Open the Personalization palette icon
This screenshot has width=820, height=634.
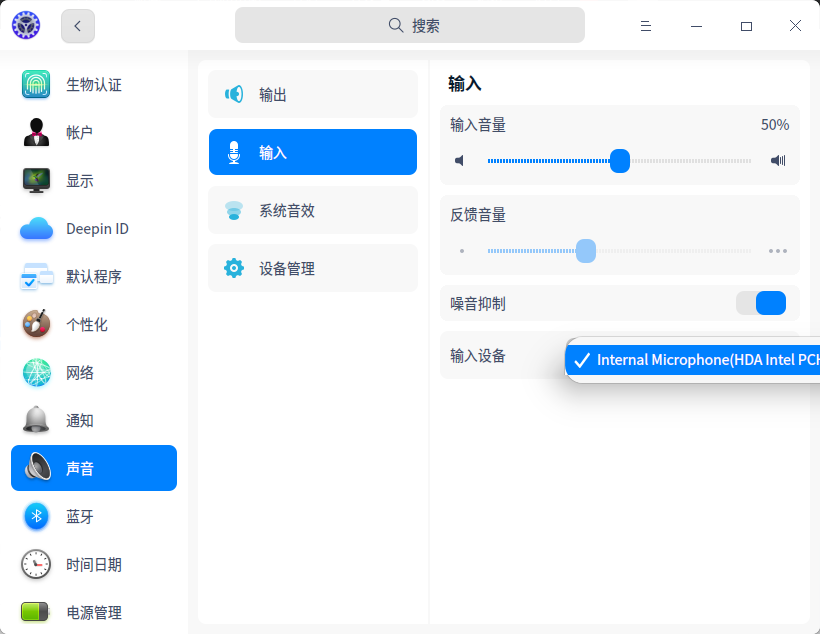(x=36, y=324)
